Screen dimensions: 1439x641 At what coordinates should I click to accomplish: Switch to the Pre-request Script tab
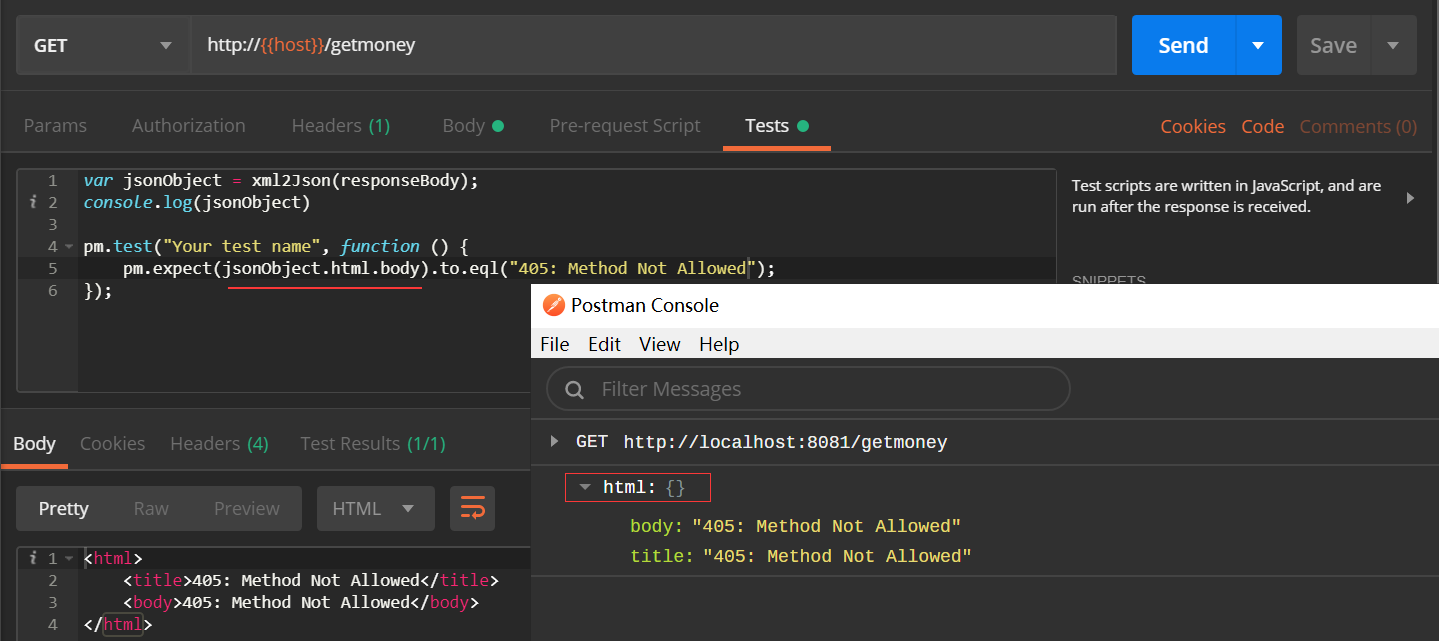pos(625,125)
